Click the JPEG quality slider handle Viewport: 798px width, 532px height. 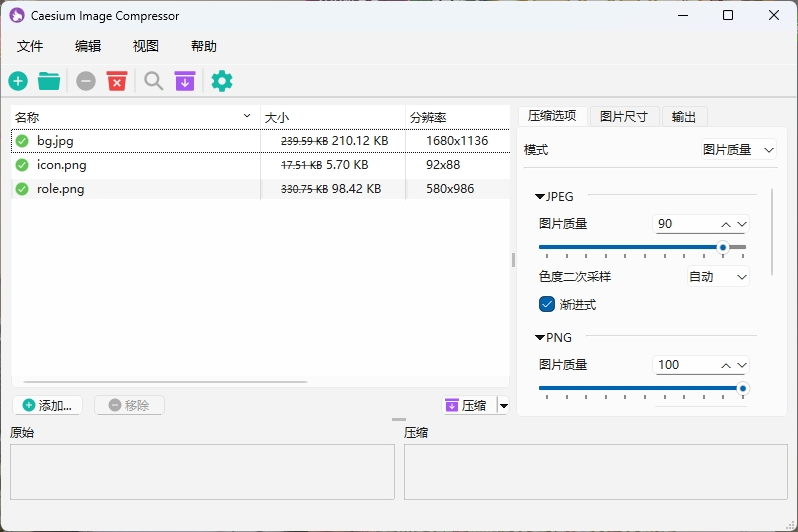pyautogui.click(x=723, y=247)
